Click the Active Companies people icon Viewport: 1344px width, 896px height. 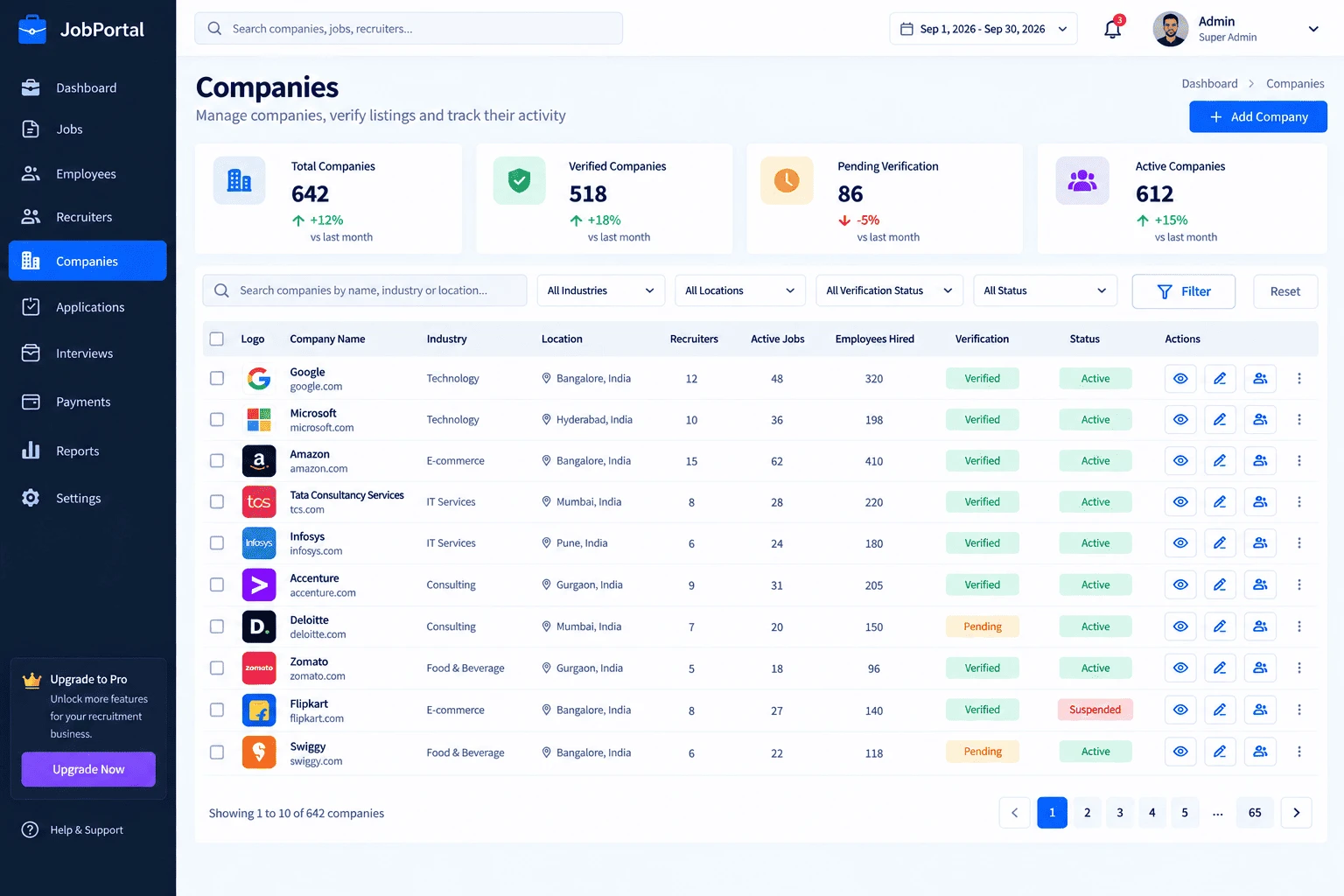(1082, 180)
